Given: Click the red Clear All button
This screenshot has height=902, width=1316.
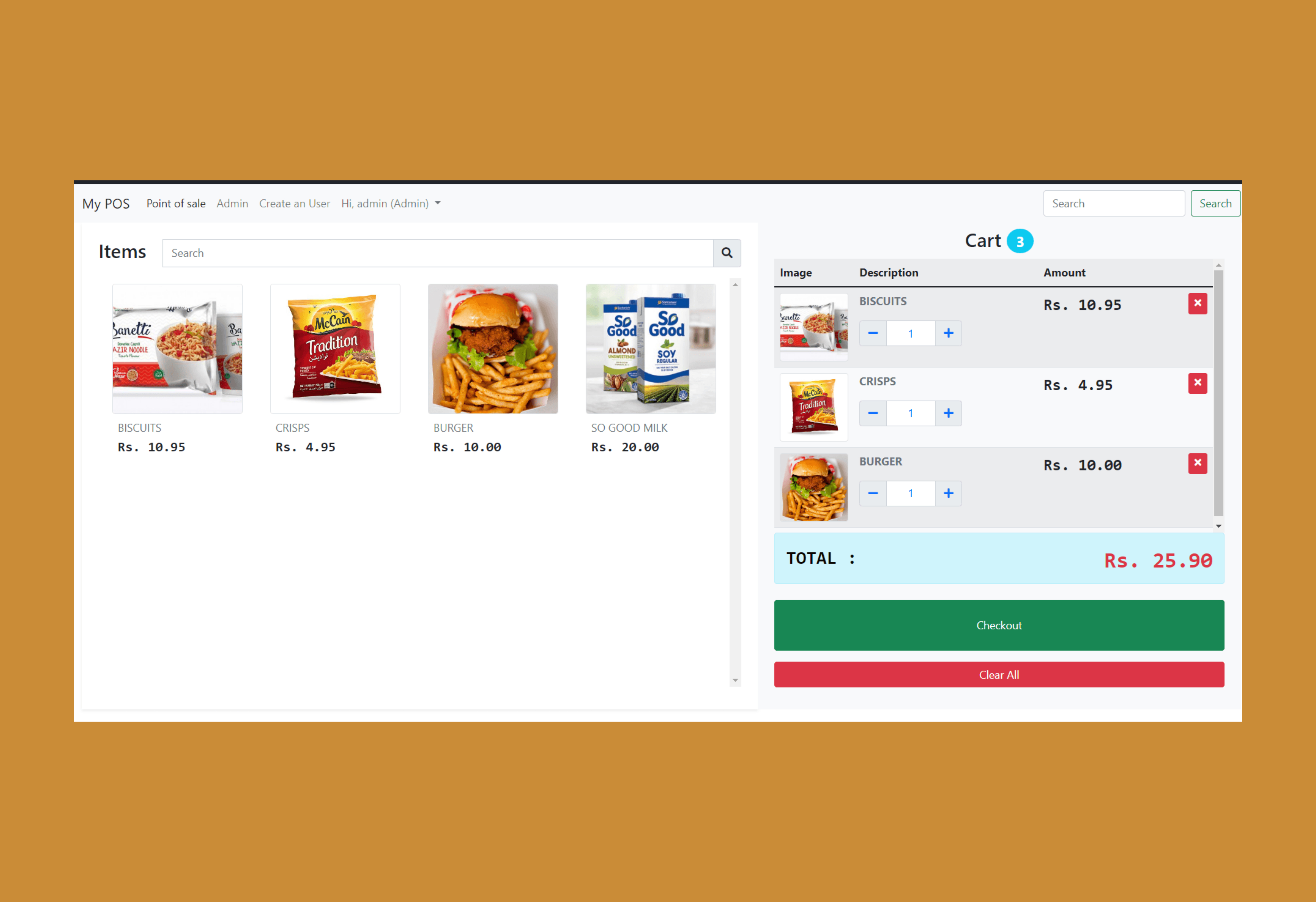Looking at the screenshot, I should click(x=999, y=674).
